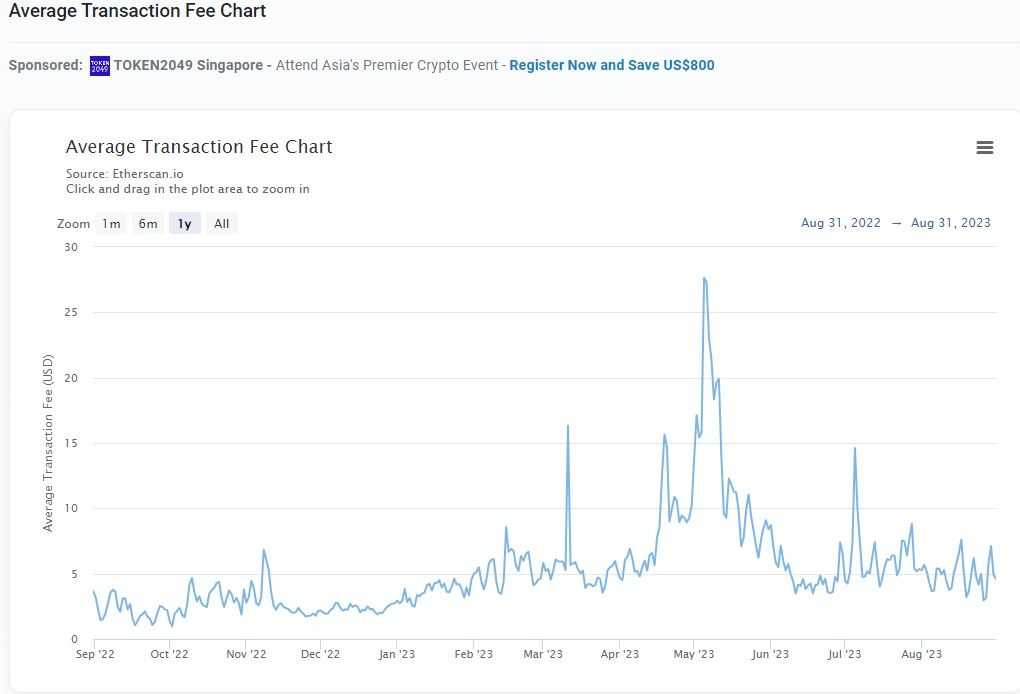Click the May '23 x-axis label

(x=694, y=654)
